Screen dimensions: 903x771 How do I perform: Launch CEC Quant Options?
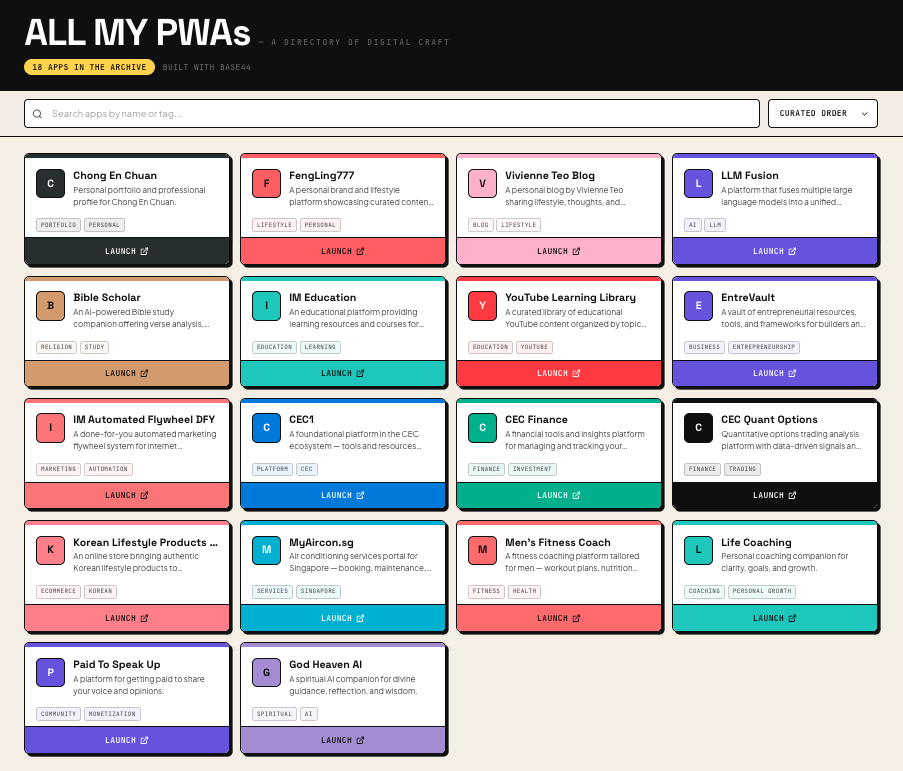pos(775,495)
